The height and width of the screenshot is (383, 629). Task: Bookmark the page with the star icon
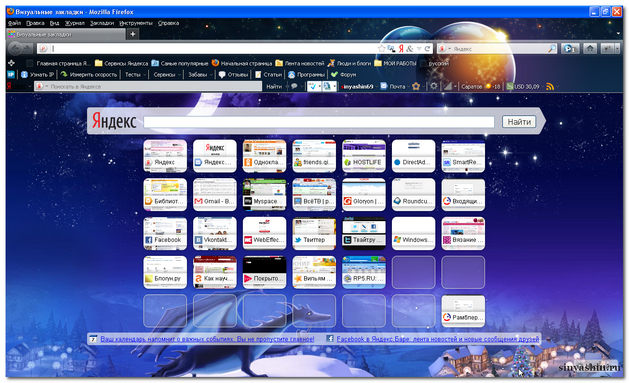(x=381, y=49)
